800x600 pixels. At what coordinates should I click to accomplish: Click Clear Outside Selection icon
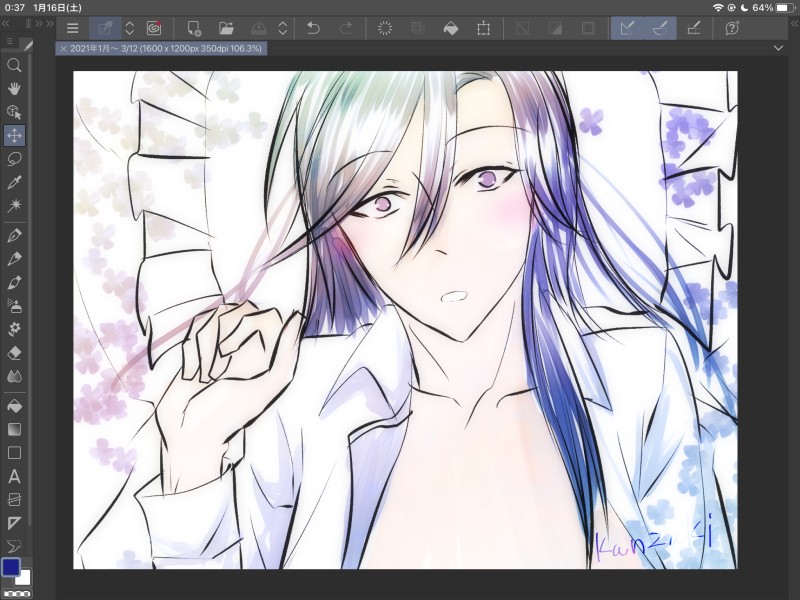417,29
